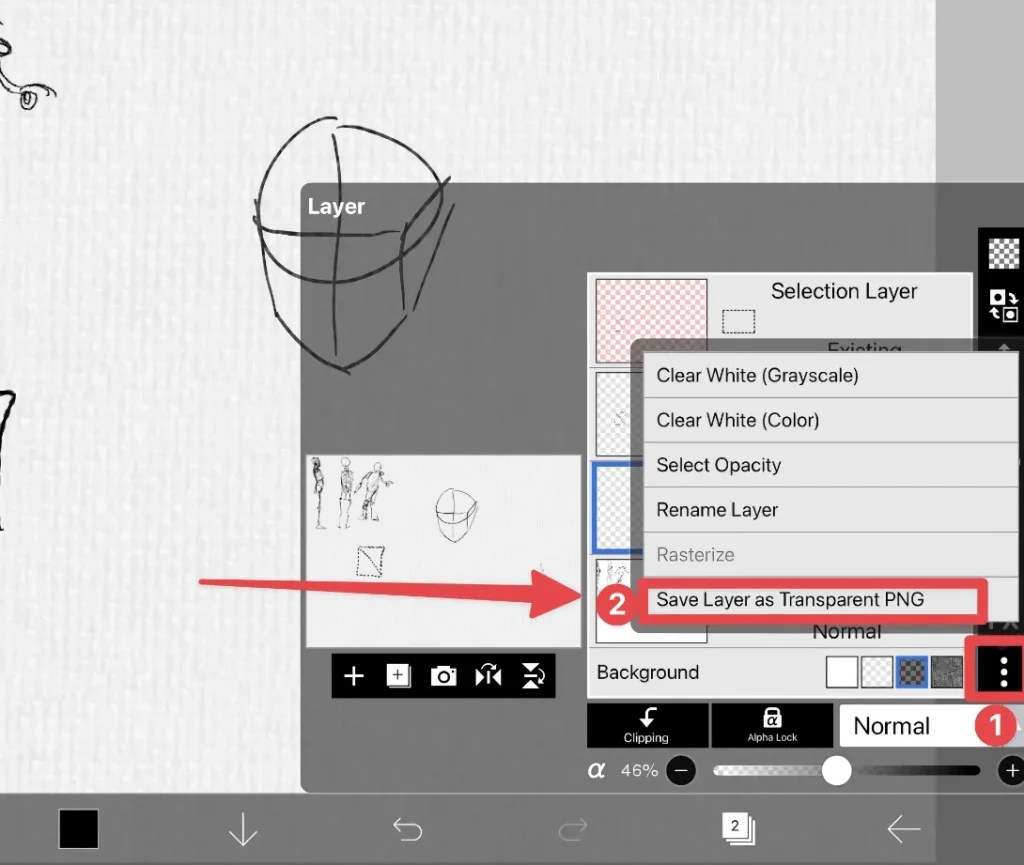This screenshot has width=1024, height=865.
Task: Choose Save Layer as Transparent PNG
Action: coord(814,599)
